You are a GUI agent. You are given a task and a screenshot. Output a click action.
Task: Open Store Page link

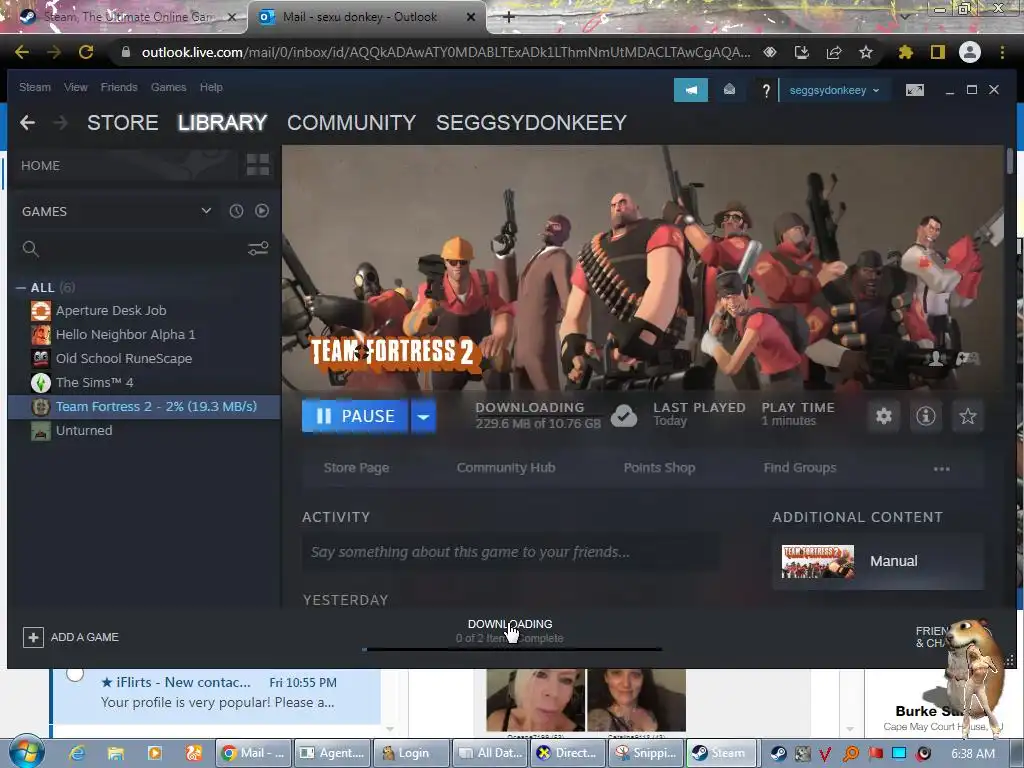[x=356, y=468]
